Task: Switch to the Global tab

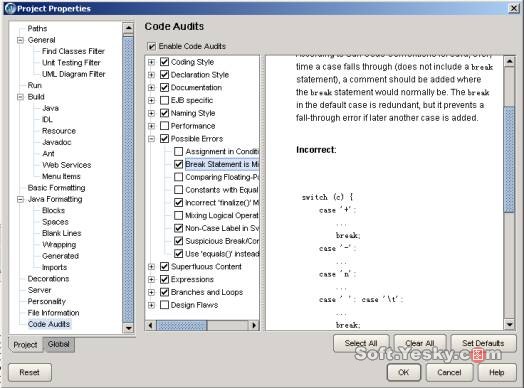Action: coord(59,344)
